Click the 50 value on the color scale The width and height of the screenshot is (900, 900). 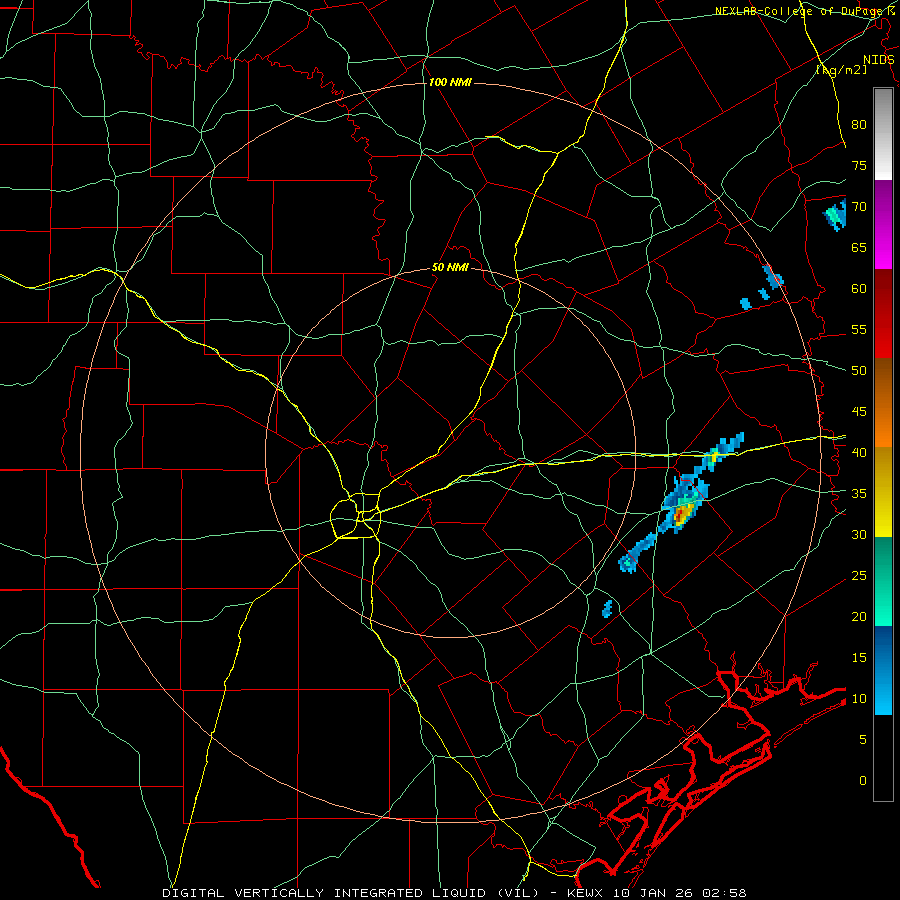859,371
